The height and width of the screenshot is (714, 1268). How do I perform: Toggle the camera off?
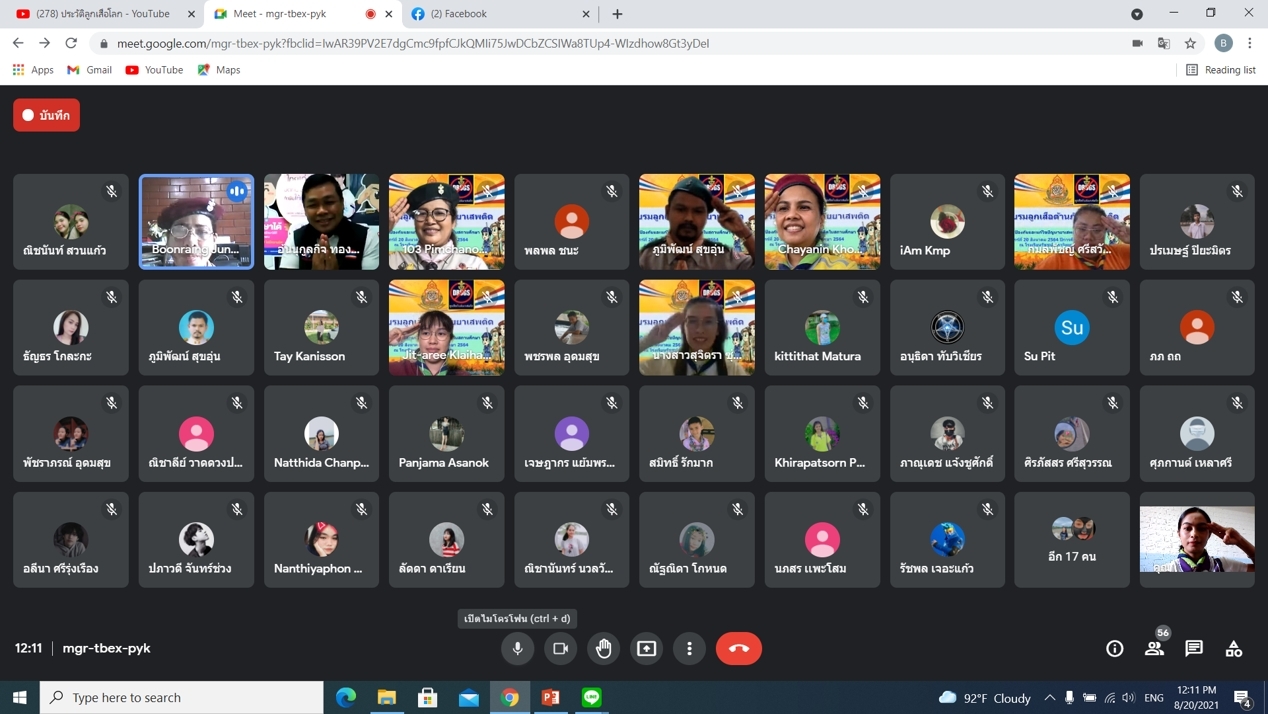(x=560, y=648)
